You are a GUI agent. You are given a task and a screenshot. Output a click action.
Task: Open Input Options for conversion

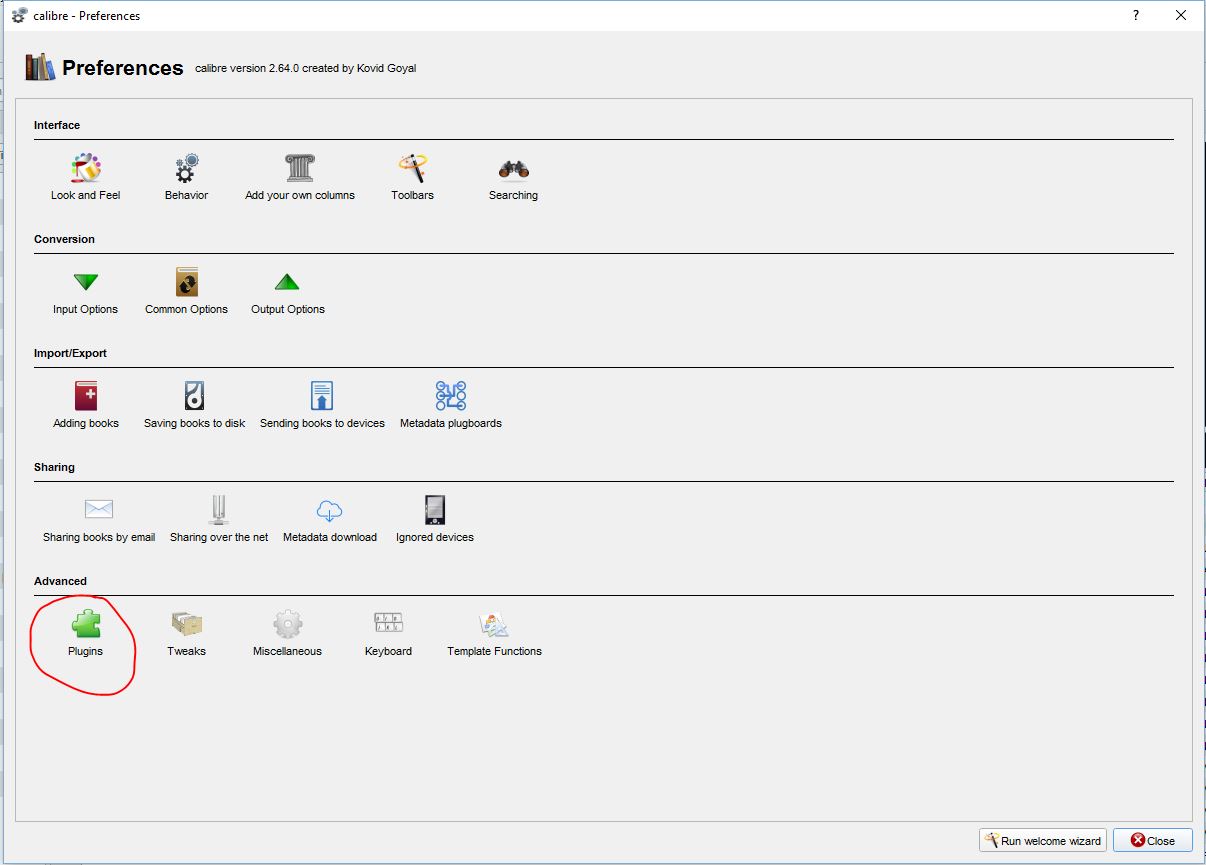(86, 292)
